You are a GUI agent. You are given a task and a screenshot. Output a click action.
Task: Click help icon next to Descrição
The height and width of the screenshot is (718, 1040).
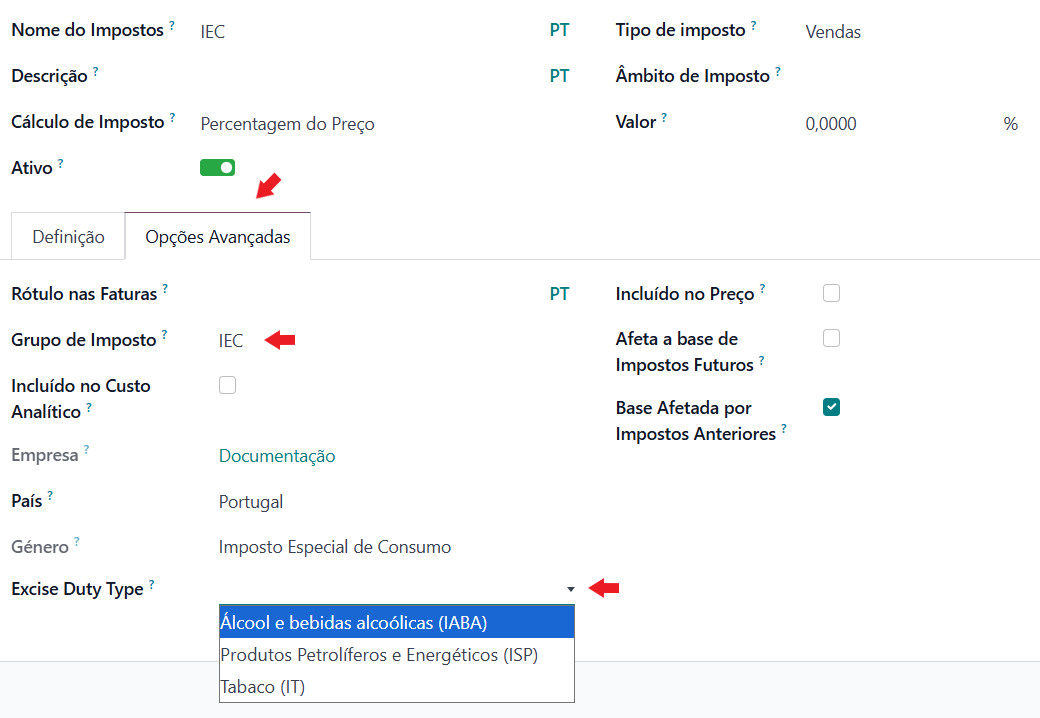pyautogui.click(x=96, y=71)
